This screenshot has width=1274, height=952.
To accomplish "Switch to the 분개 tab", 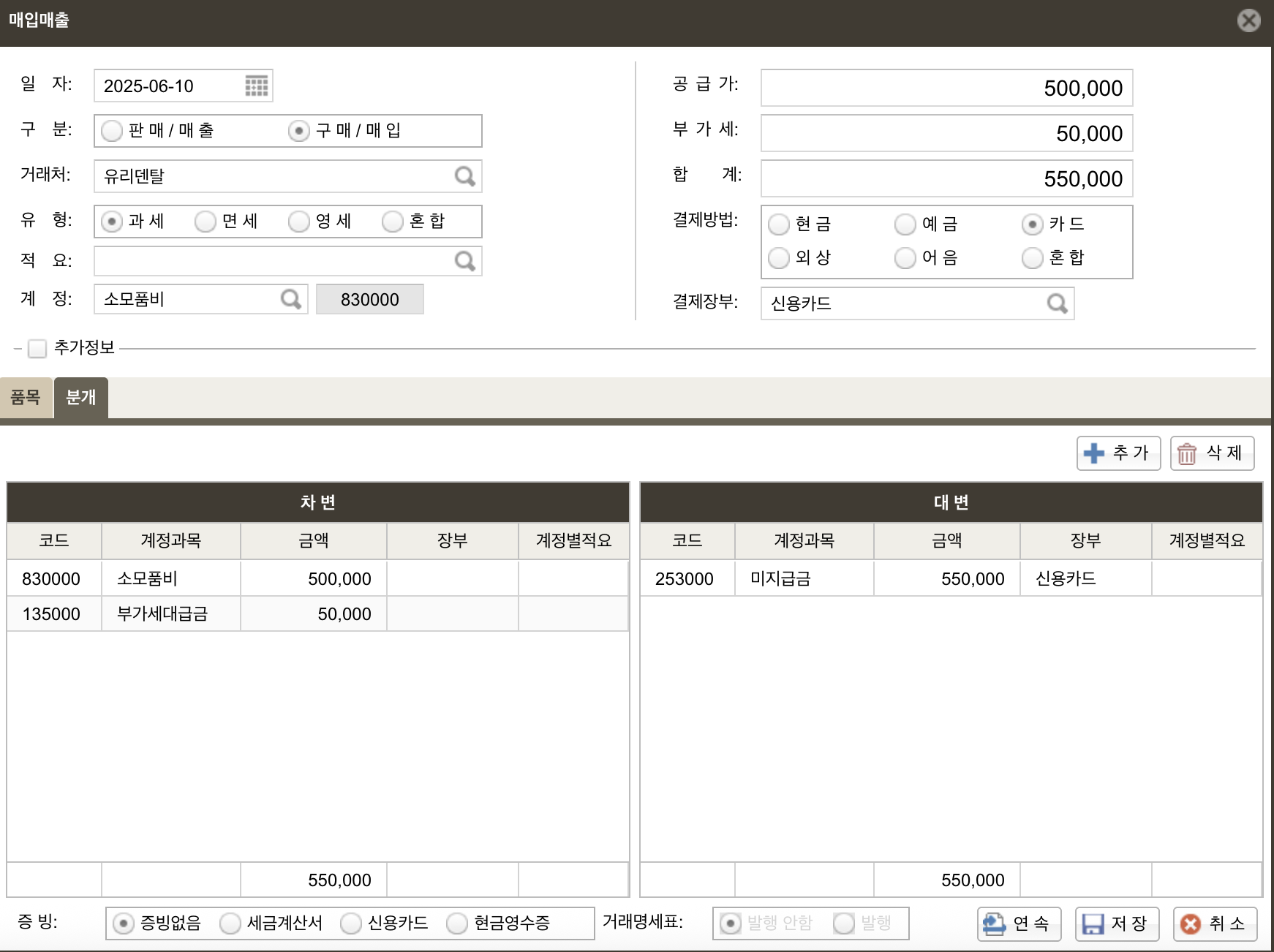I will (81, 397).
